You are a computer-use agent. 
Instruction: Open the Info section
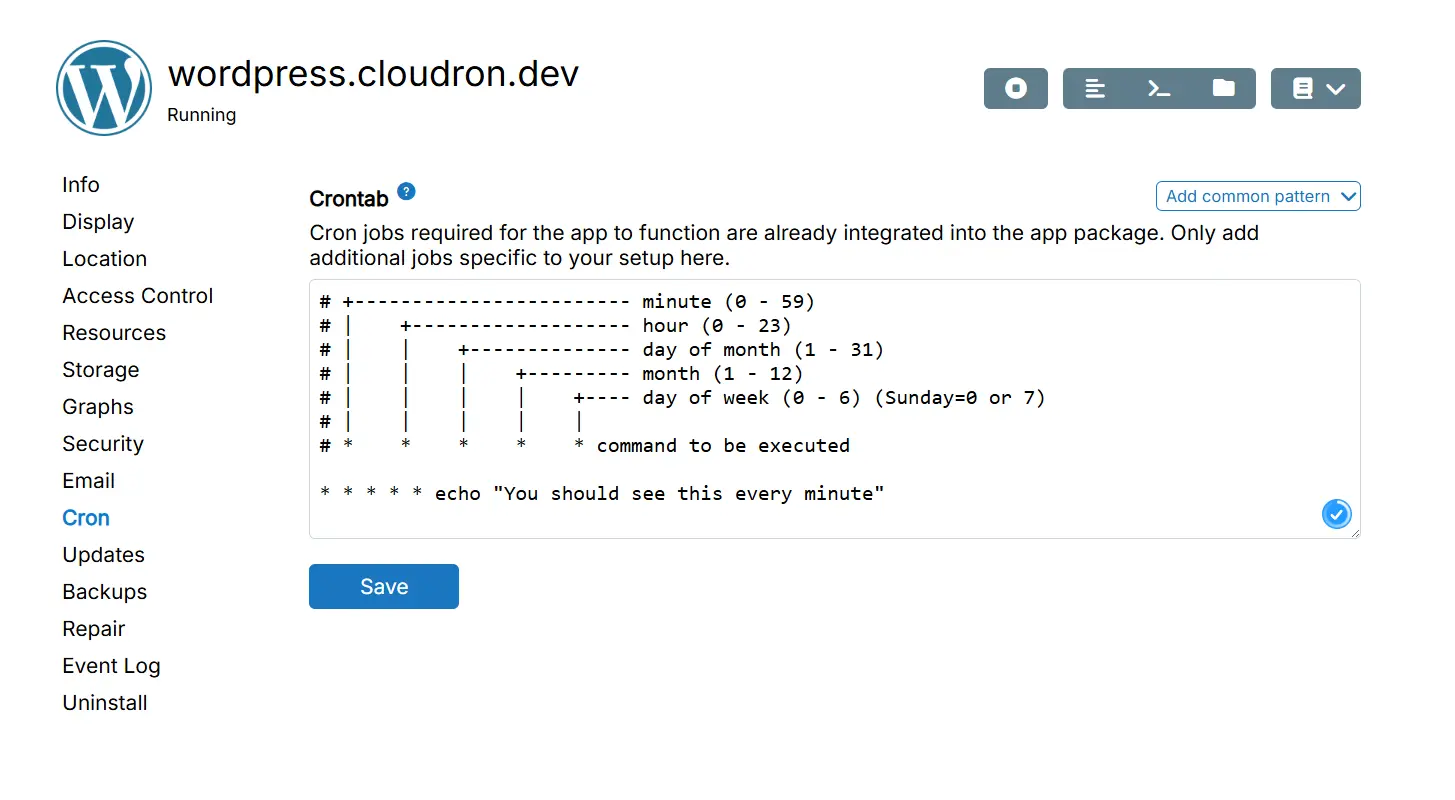81,185
